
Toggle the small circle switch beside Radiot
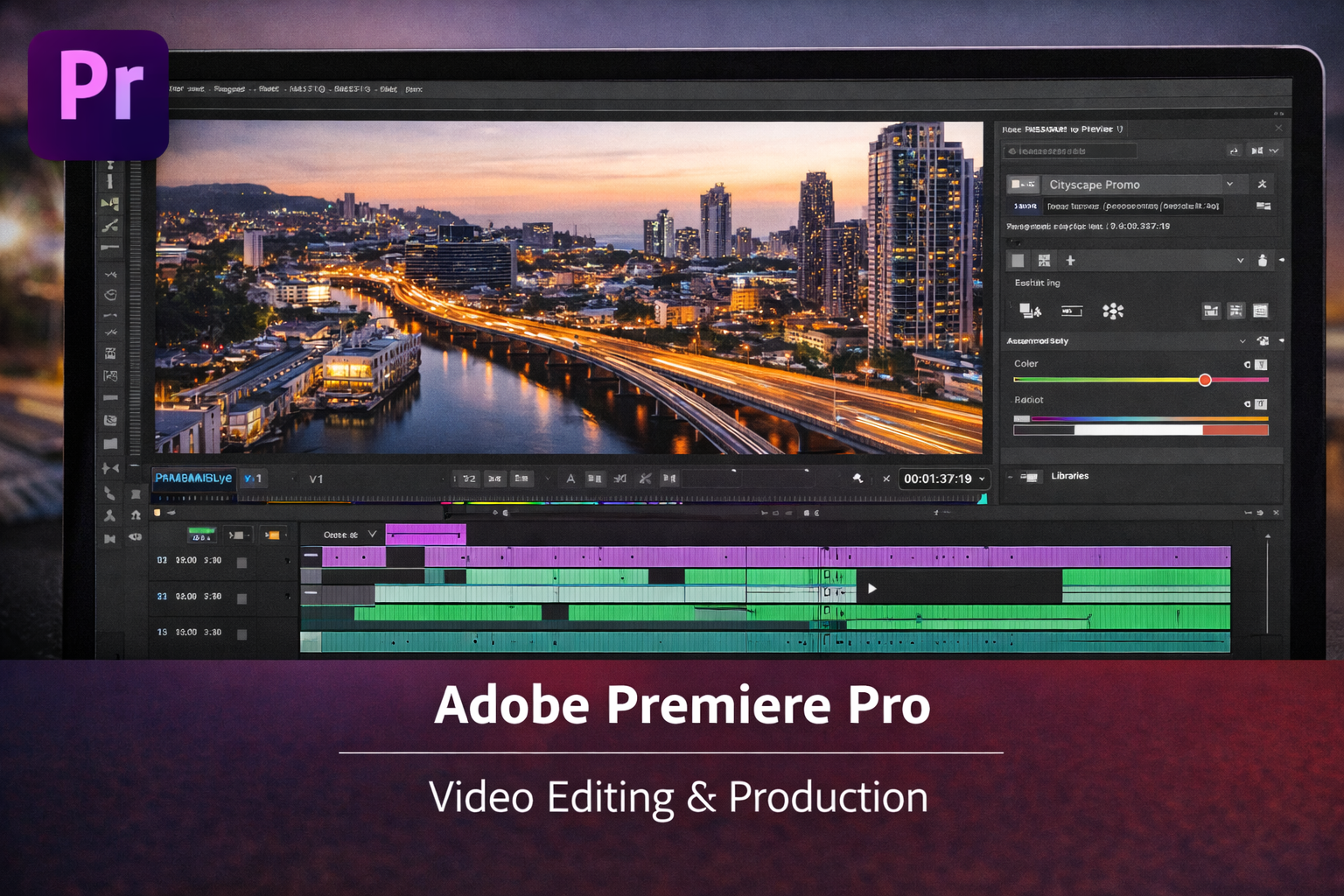click(1247, 403)
